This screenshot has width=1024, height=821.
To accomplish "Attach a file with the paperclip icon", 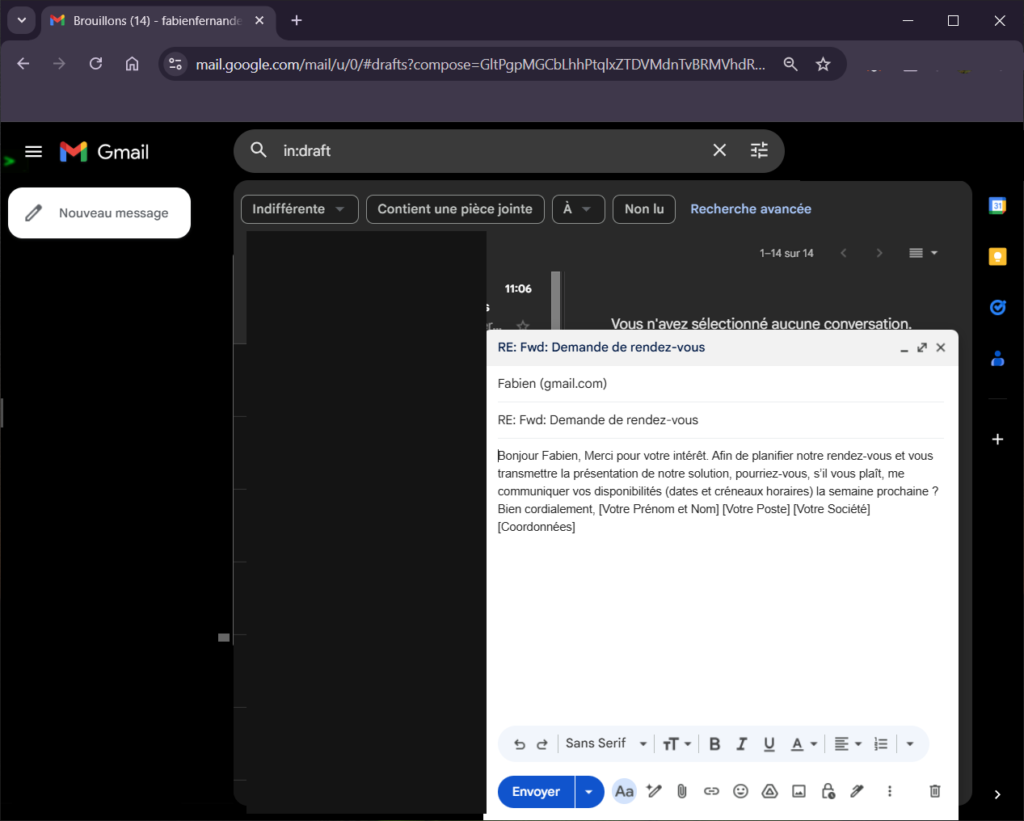I will 682,791.
